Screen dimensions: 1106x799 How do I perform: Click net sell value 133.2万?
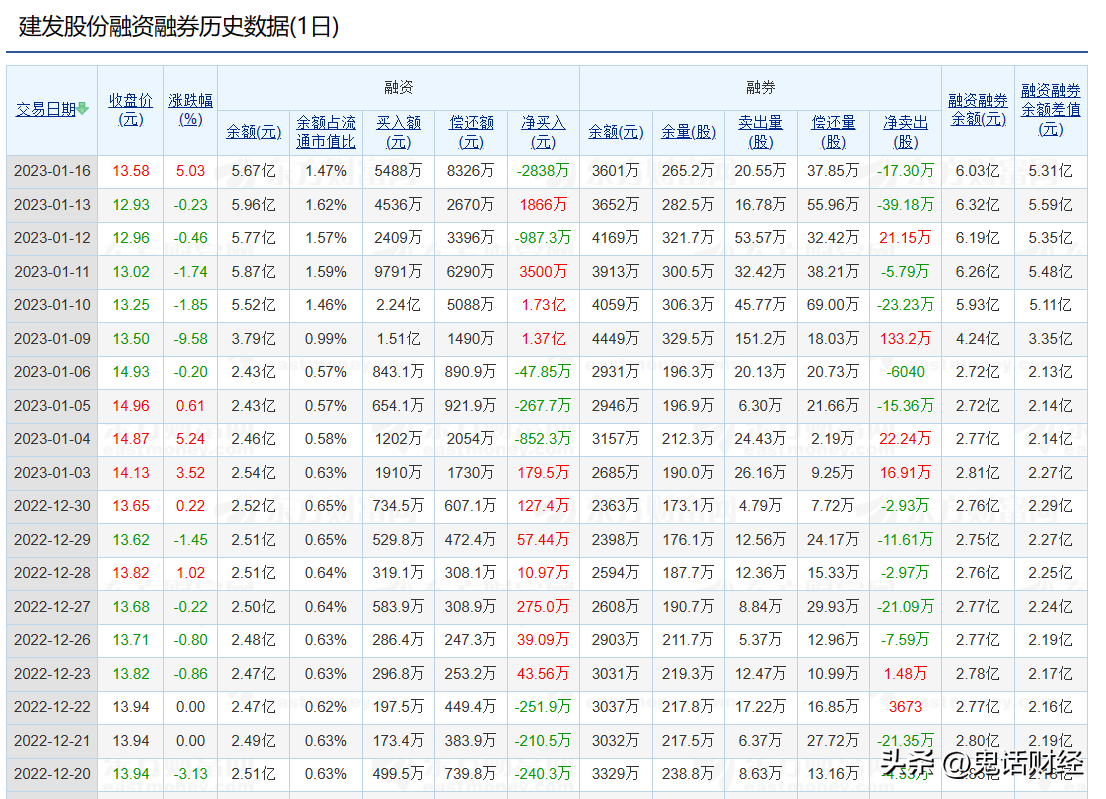click(x=906, y=338)
